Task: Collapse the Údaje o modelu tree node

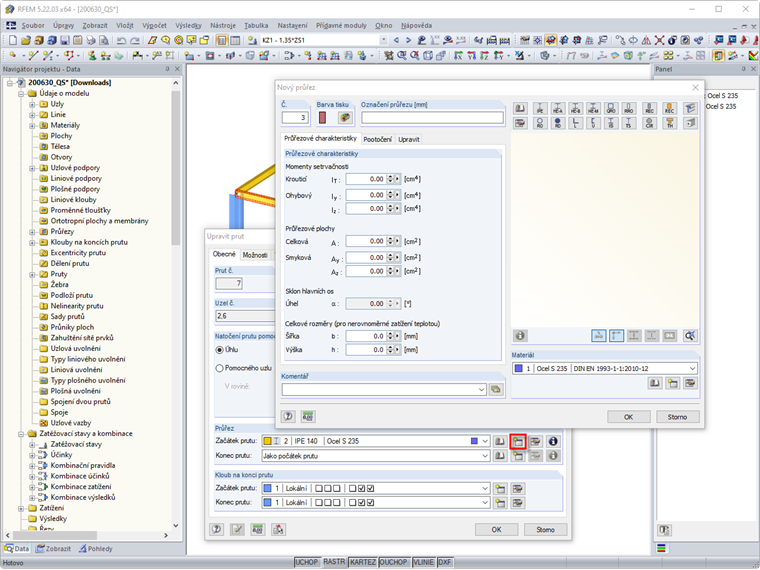Action: [21, 94]
